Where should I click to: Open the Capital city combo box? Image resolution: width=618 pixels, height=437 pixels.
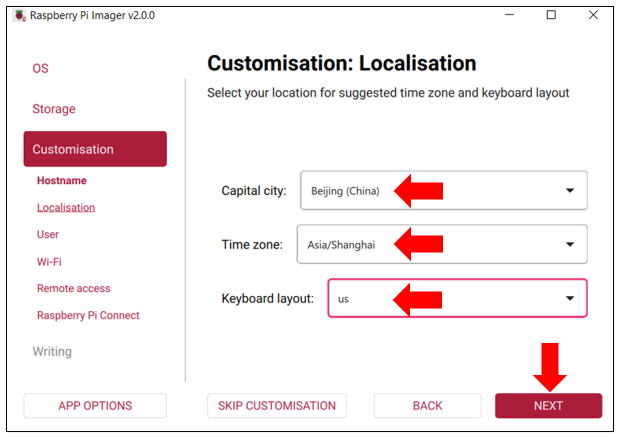point(444,190)
